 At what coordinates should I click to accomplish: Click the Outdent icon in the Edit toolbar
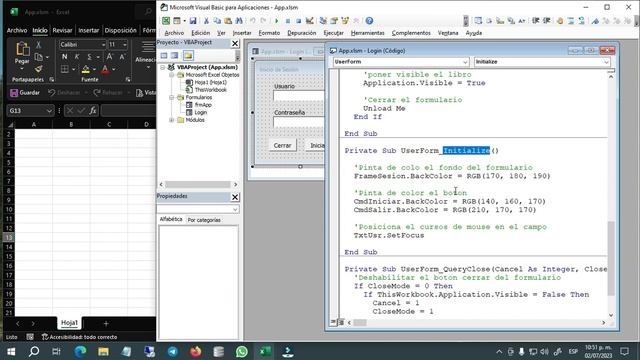[x=547, y=20]
